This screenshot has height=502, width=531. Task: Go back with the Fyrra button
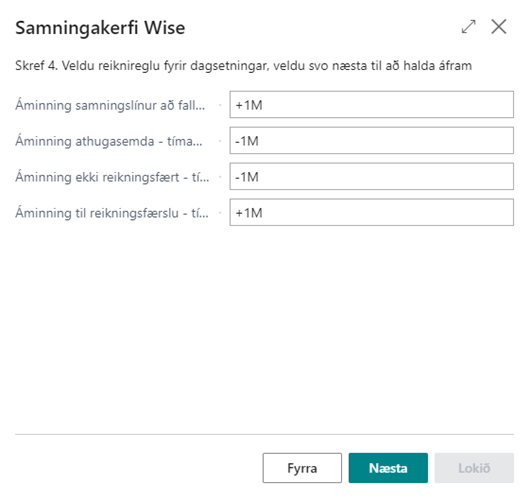click(x=302, y=468)
